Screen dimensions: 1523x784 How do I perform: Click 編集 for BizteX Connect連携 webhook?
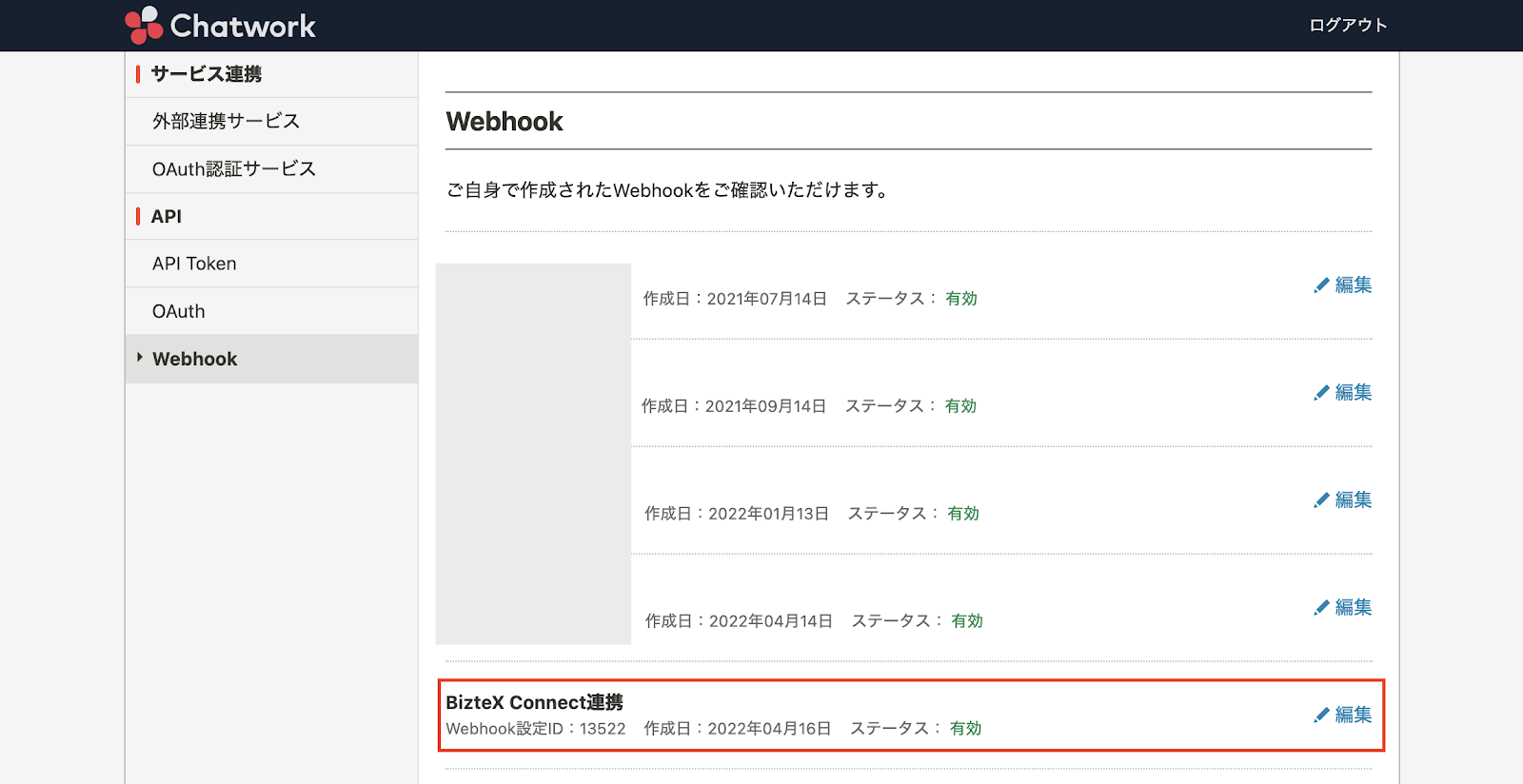point(1353,715)
